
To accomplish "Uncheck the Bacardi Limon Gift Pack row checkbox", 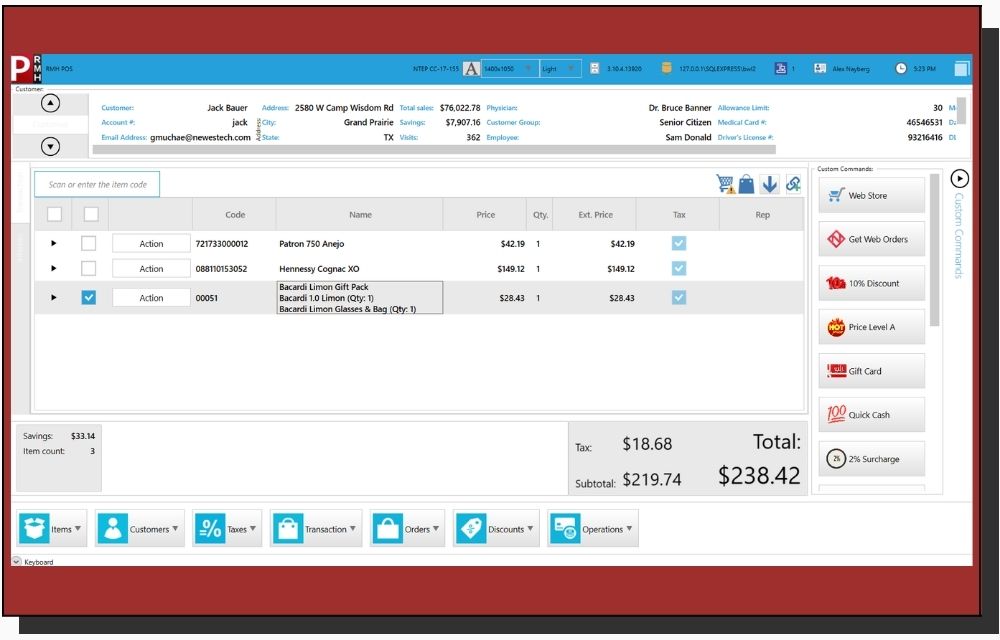I will point(89,298).
